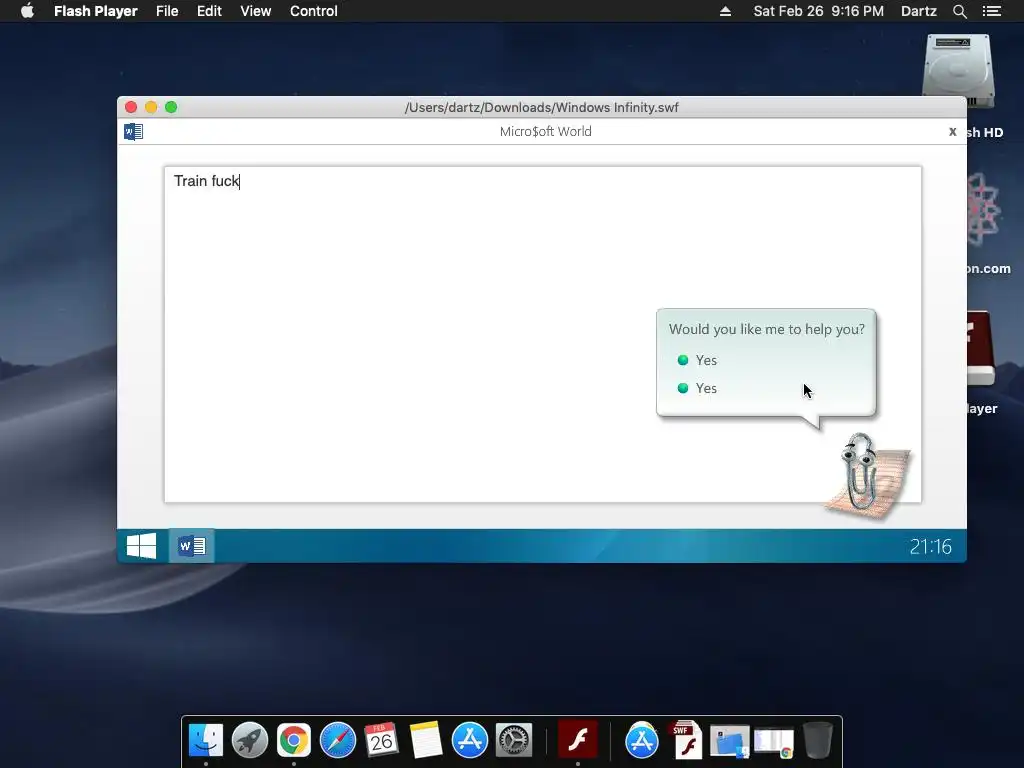Open the Control menu

(313, 11)
